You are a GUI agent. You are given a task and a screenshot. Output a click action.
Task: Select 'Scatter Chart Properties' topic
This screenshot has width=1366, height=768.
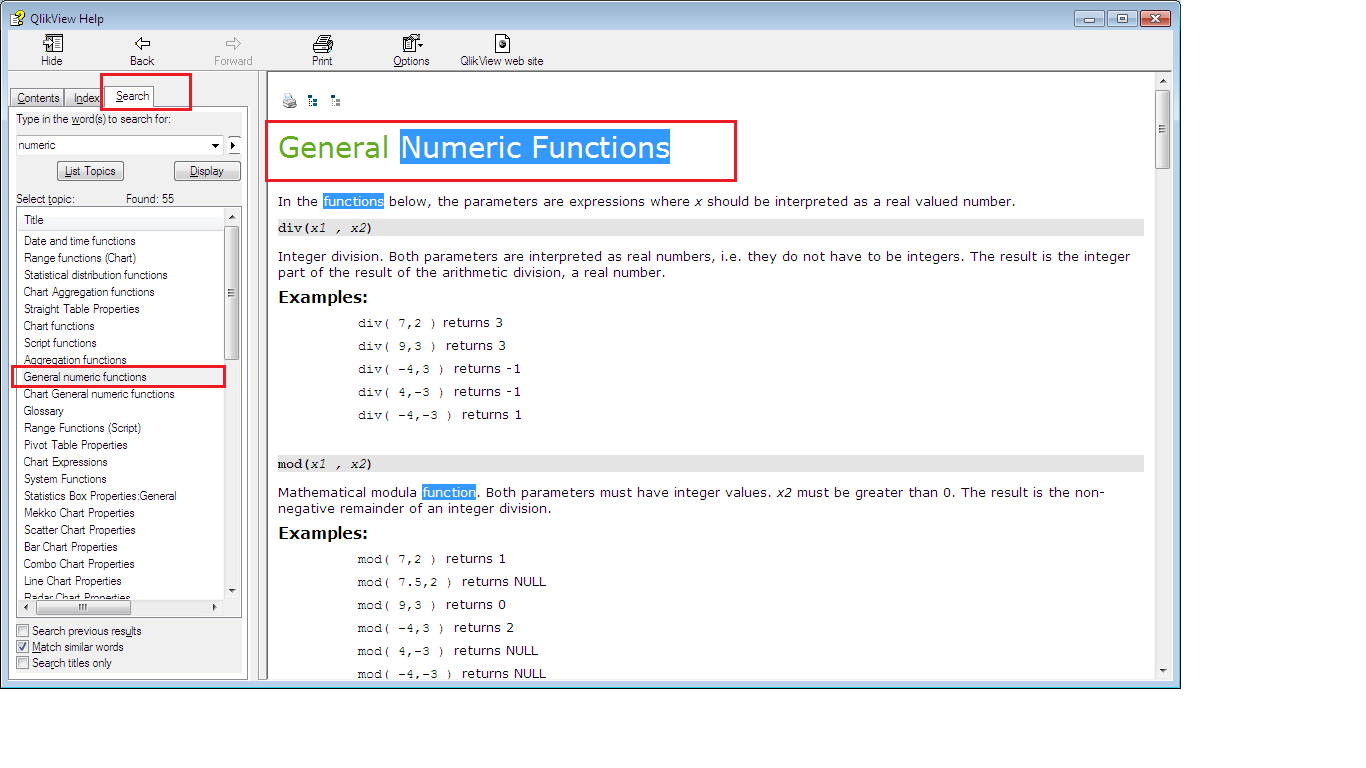click(80, 530)
